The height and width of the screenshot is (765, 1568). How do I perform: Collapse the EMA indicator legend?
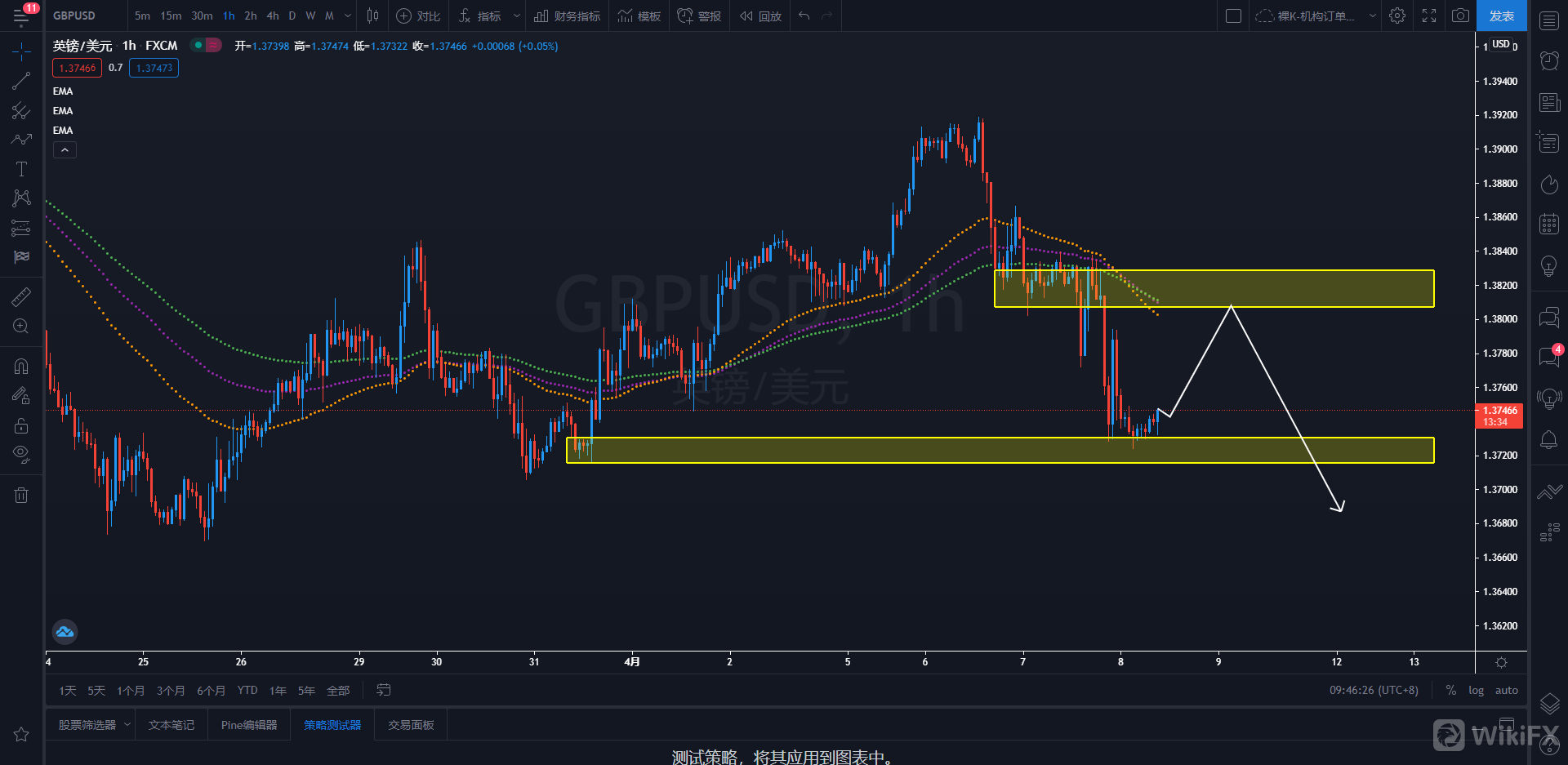point(65,149)
